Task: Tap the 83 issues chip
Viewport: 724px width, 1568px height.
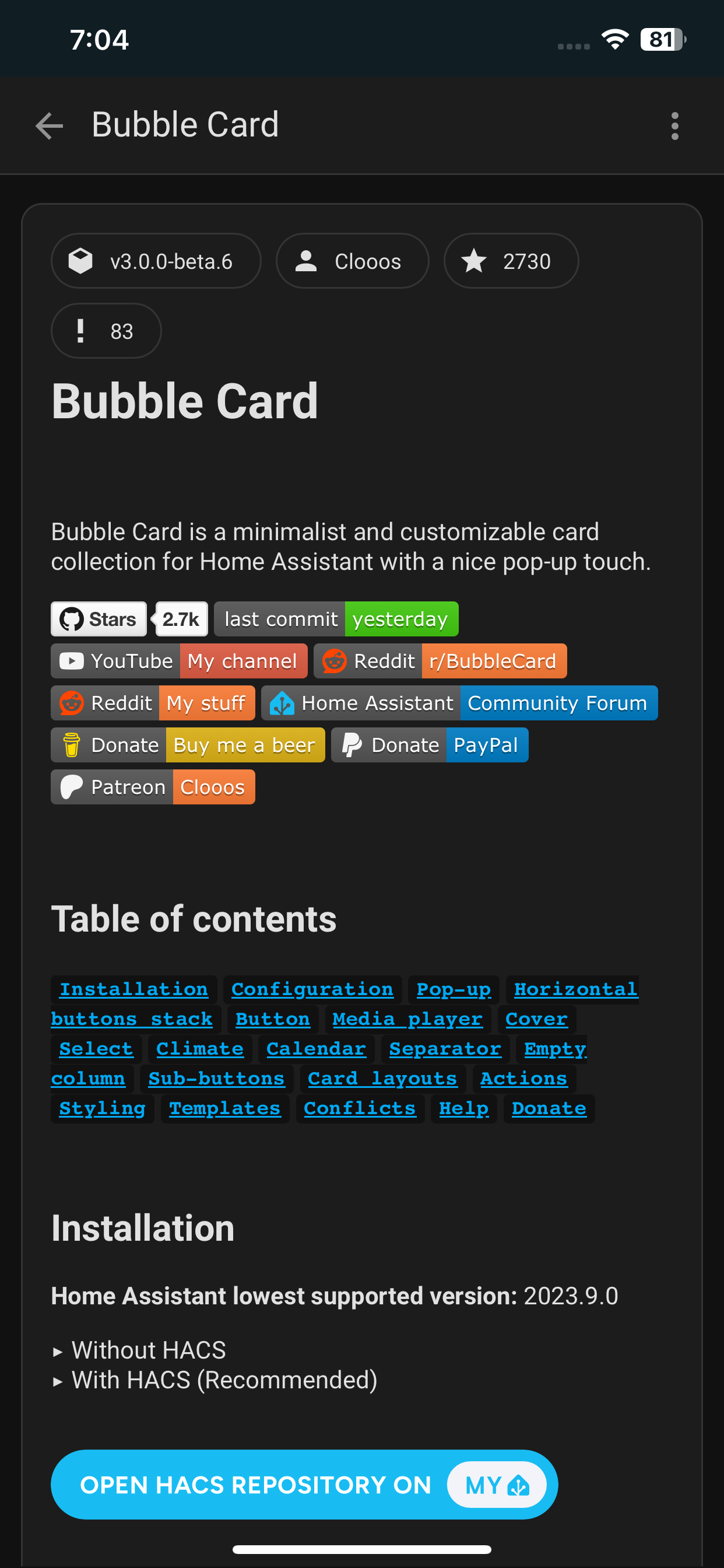Action: click(106, 331)
